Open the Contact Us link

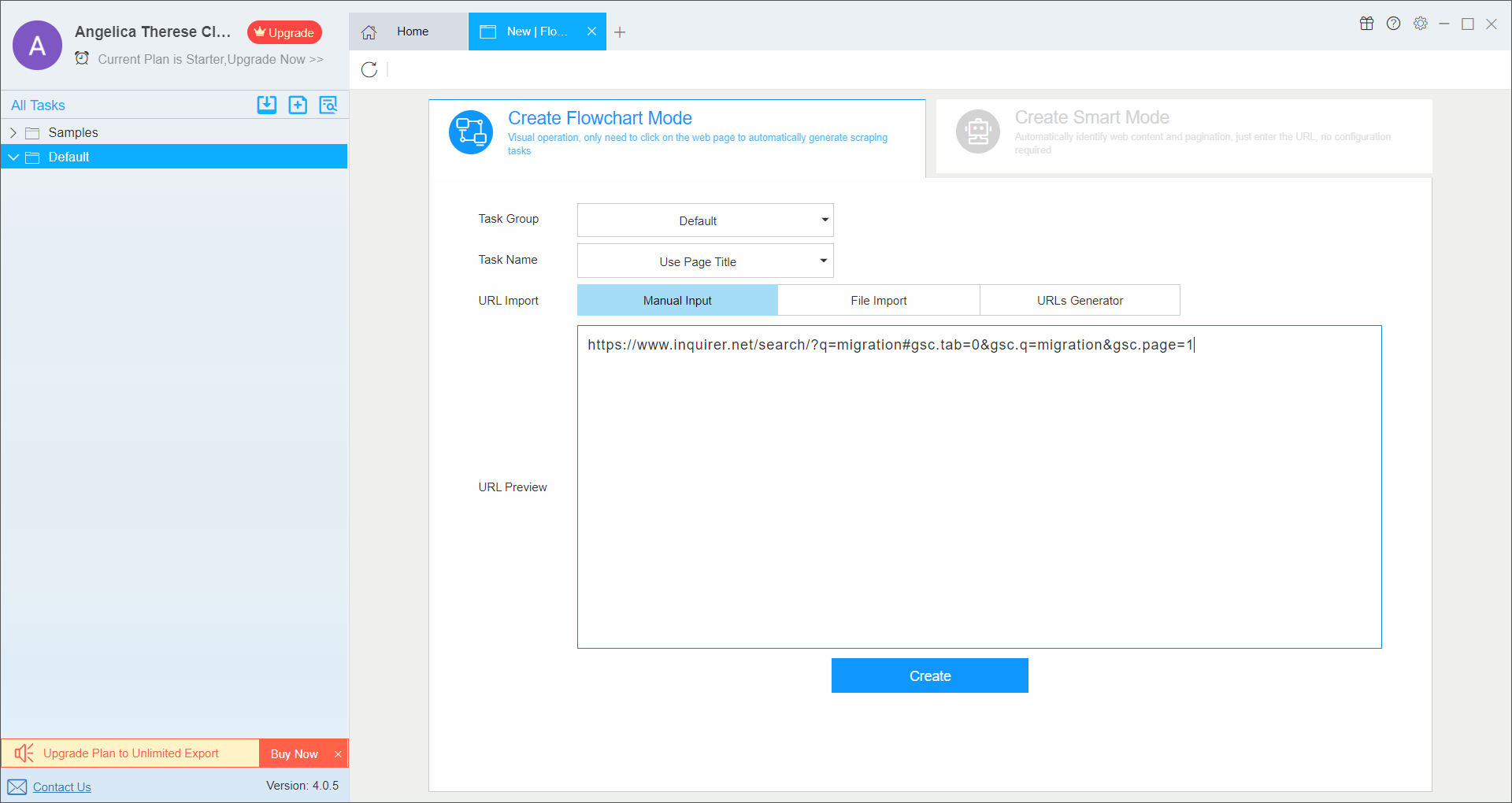[61, 786]
